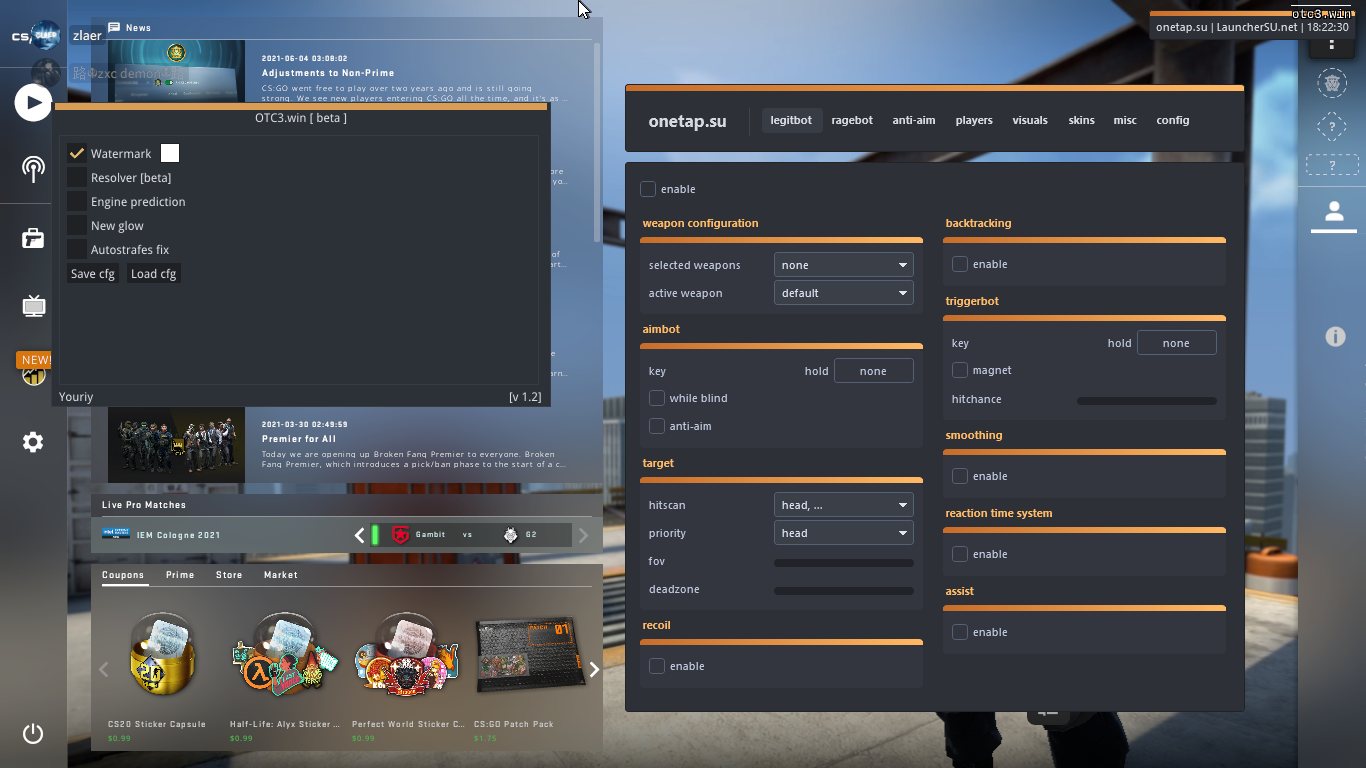Set the aimbot key bind button
This screenshot has height=768, width=1366.
tap(874, 371)
